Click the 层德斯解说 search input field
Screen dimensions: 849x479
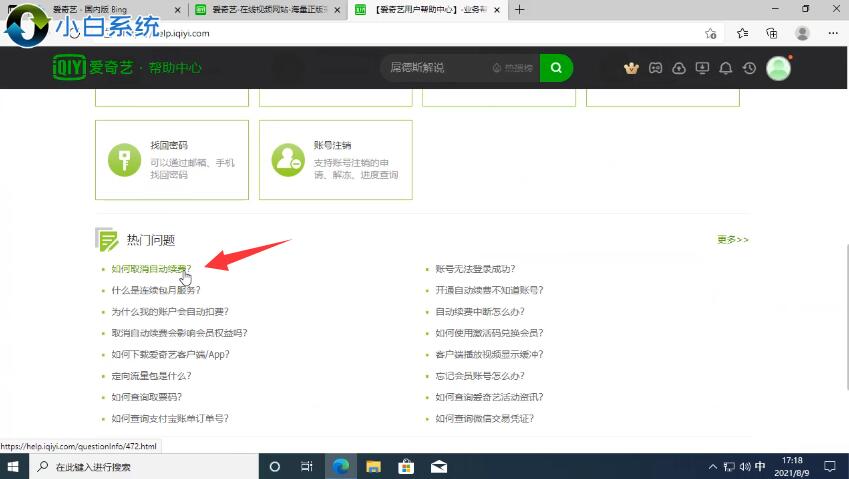click(x=435, y=68)
